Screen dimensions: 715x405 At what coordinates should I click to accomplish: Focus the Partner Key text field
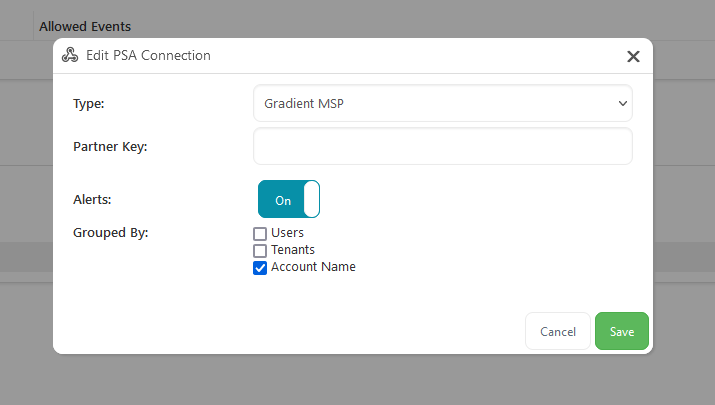click(442, 146)
